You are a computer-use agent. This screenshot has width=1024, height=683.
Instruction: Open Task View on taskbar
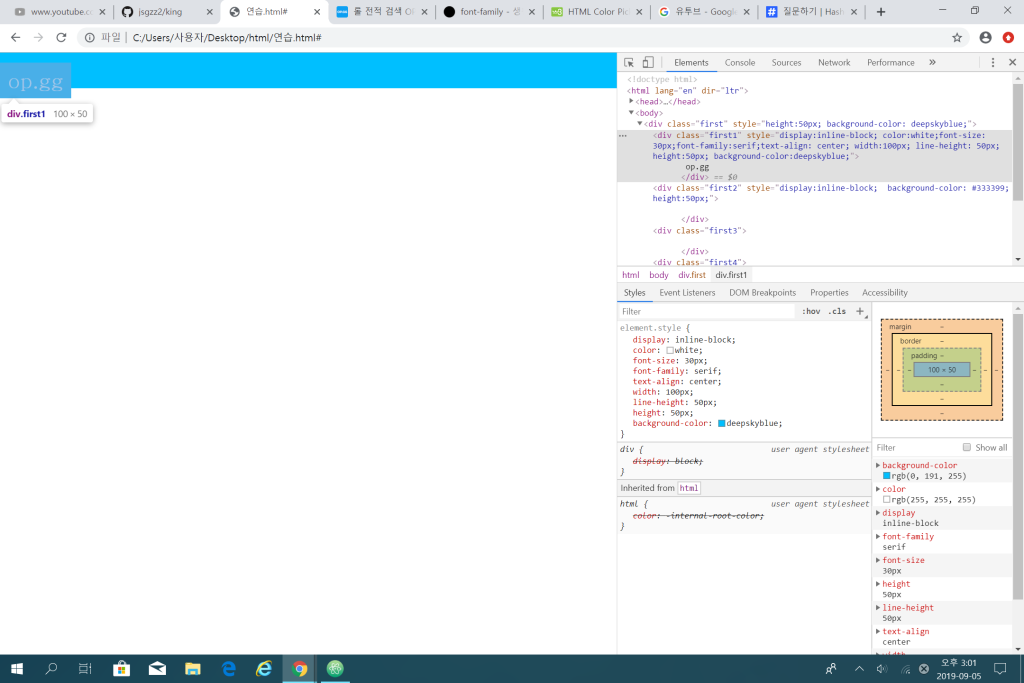(x=85, y=669)
